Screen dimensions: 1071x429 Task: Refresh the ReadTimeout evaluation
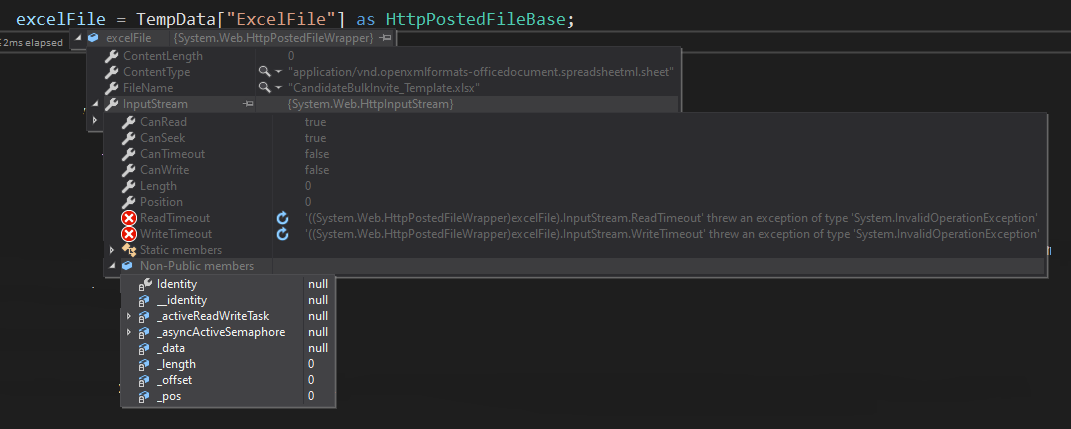[x=282, y=218]
